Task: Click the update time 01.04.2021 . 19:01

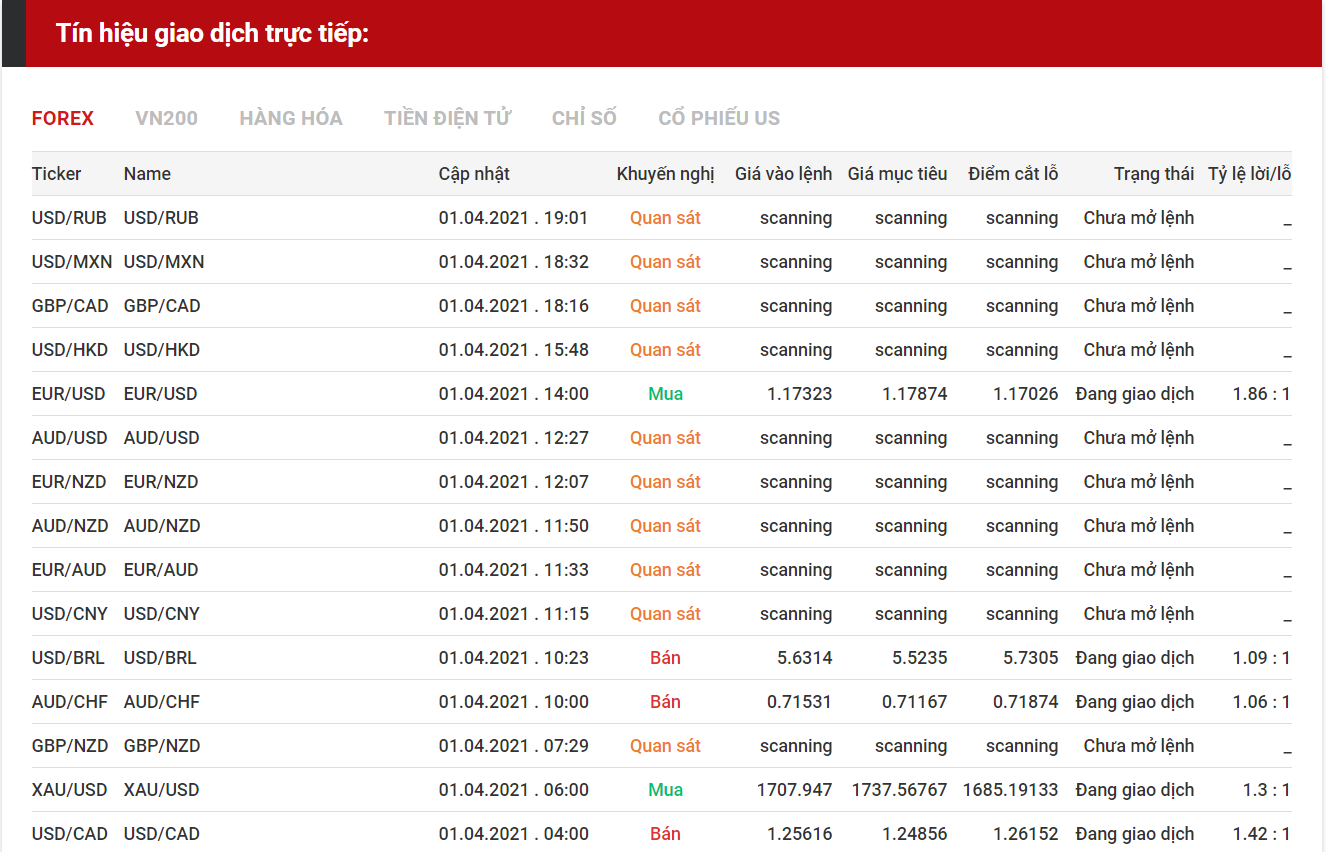Action: 514,218
